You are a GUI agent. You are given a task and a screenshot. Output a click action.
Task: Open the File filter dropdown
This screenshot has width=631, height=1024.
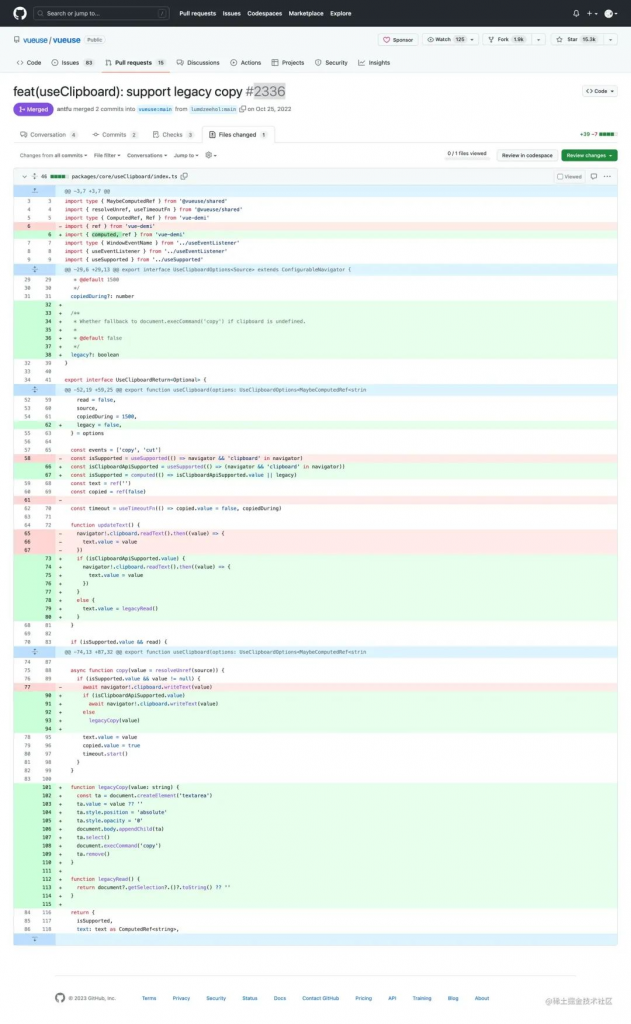tap(107, 155)
